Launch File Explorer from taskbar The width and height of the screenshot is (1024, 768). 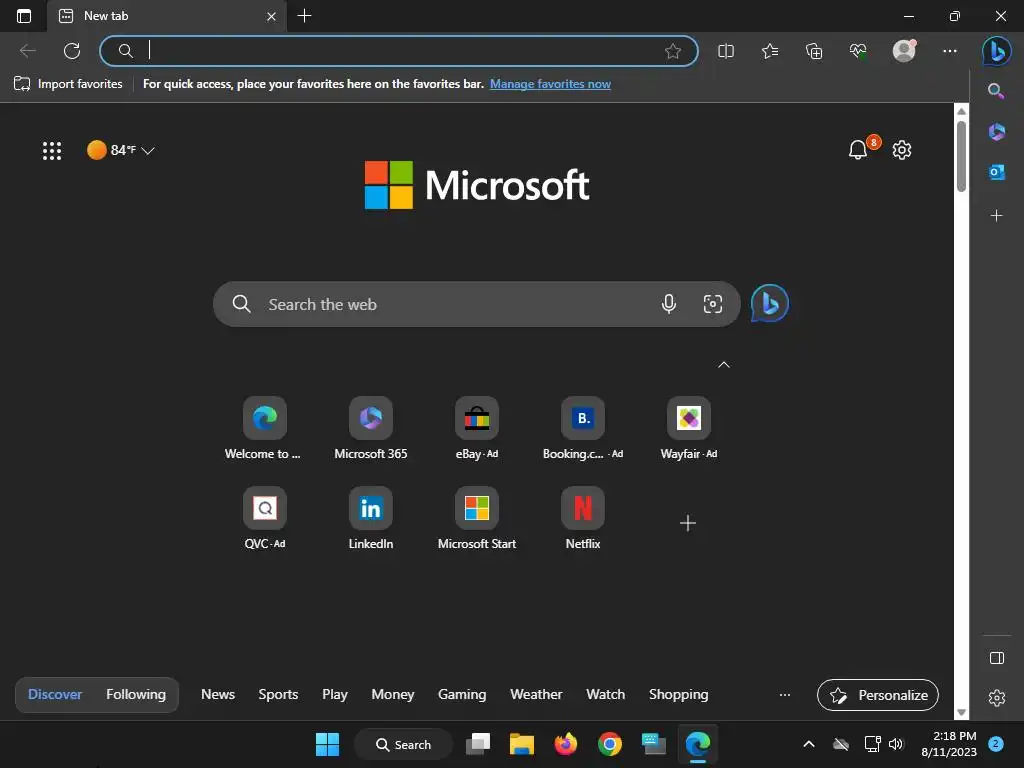coord(522,744)
